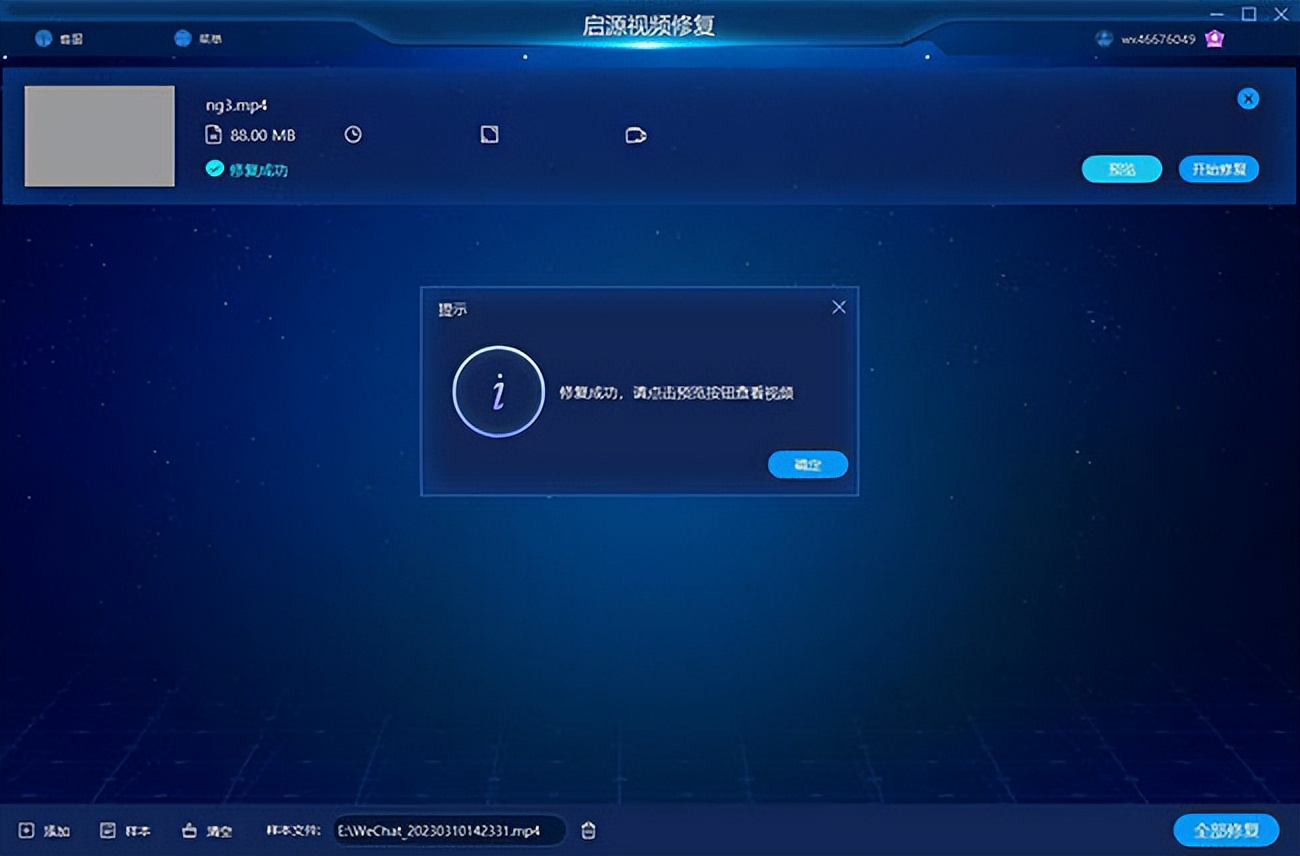Click the user avatar icon in the header
The image size is (1300, 856).
[1104, 39]
